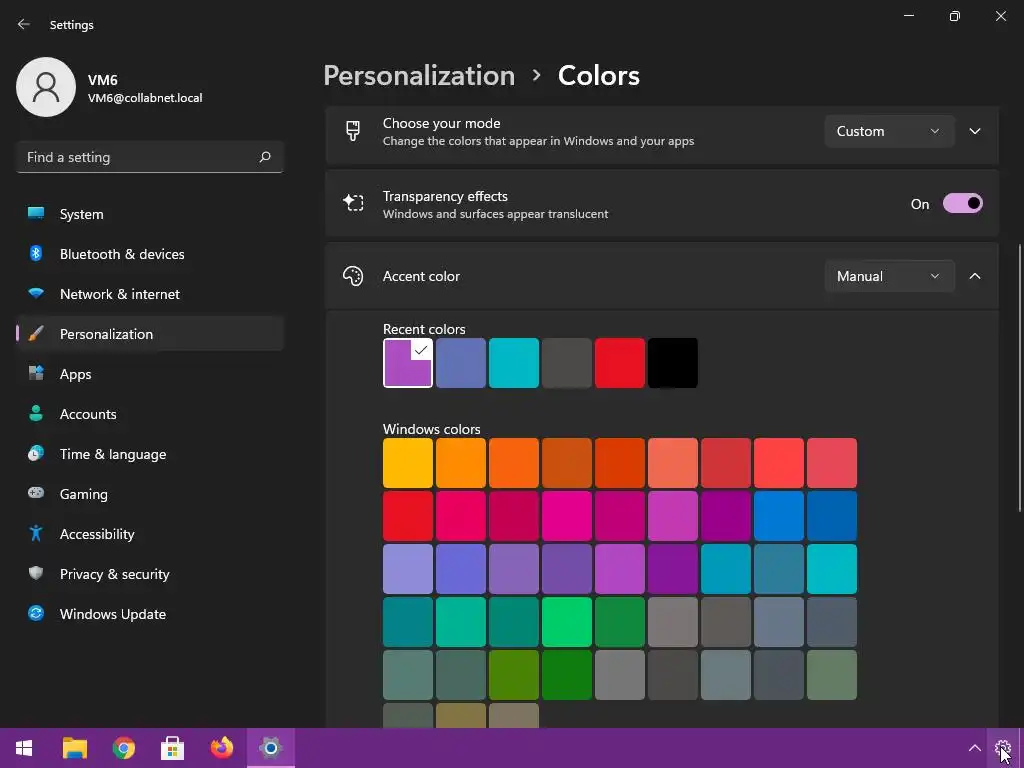Click the Find a setting search field
The width and height of the screenshot is (1024, 768).
150,157
